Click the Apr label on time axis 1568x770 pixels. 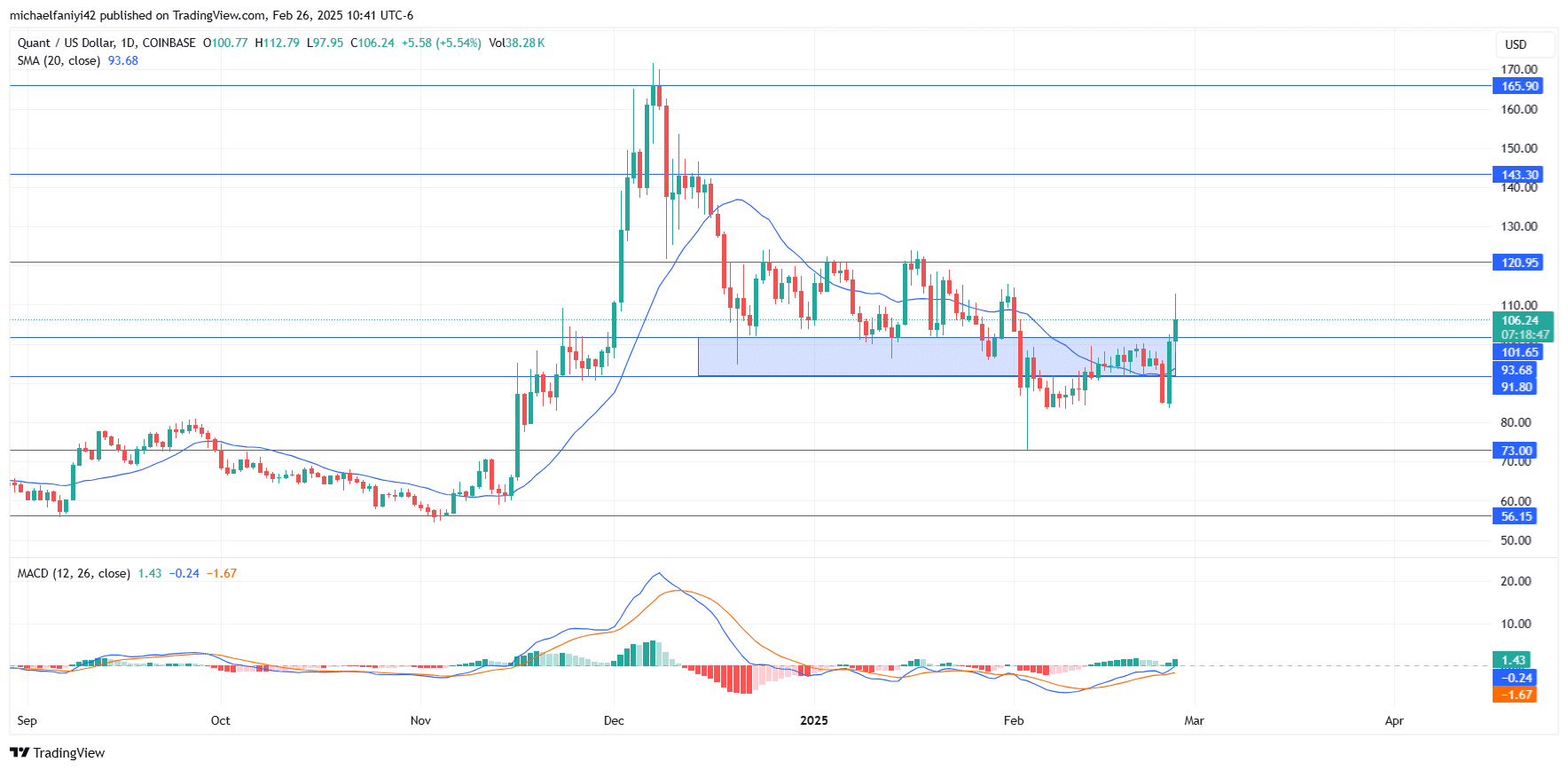click(x=1394, y=720)
